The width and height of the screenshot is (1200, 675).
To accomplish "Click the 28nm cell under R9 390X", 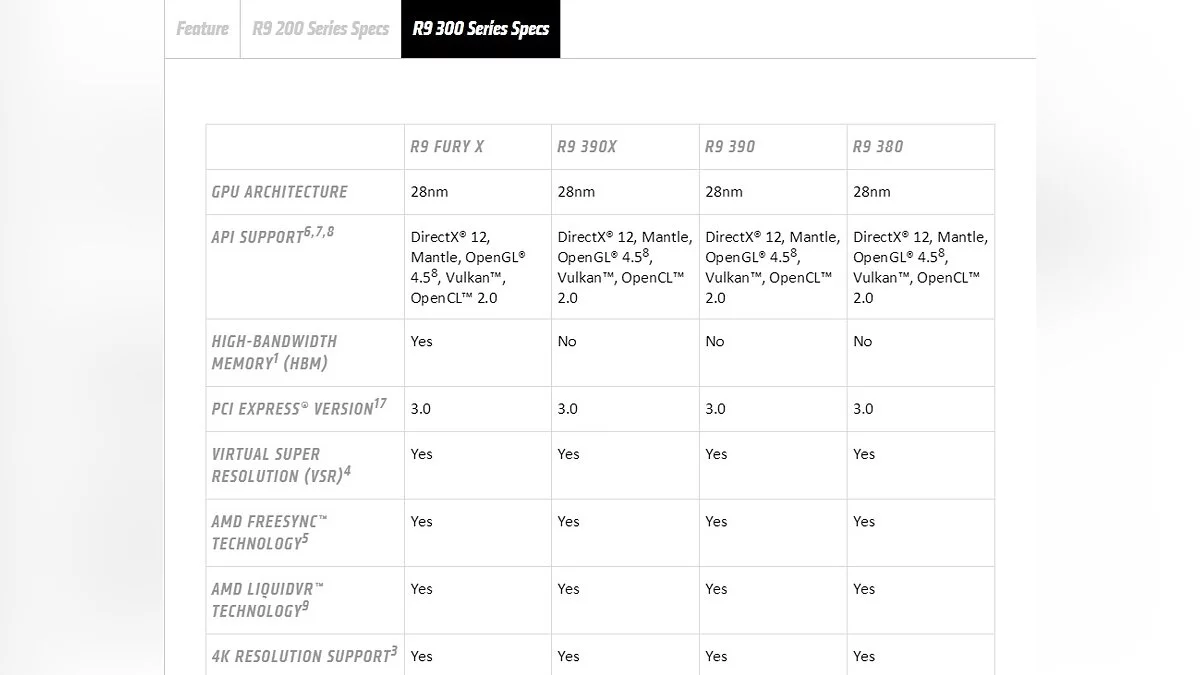I will 576,192.
